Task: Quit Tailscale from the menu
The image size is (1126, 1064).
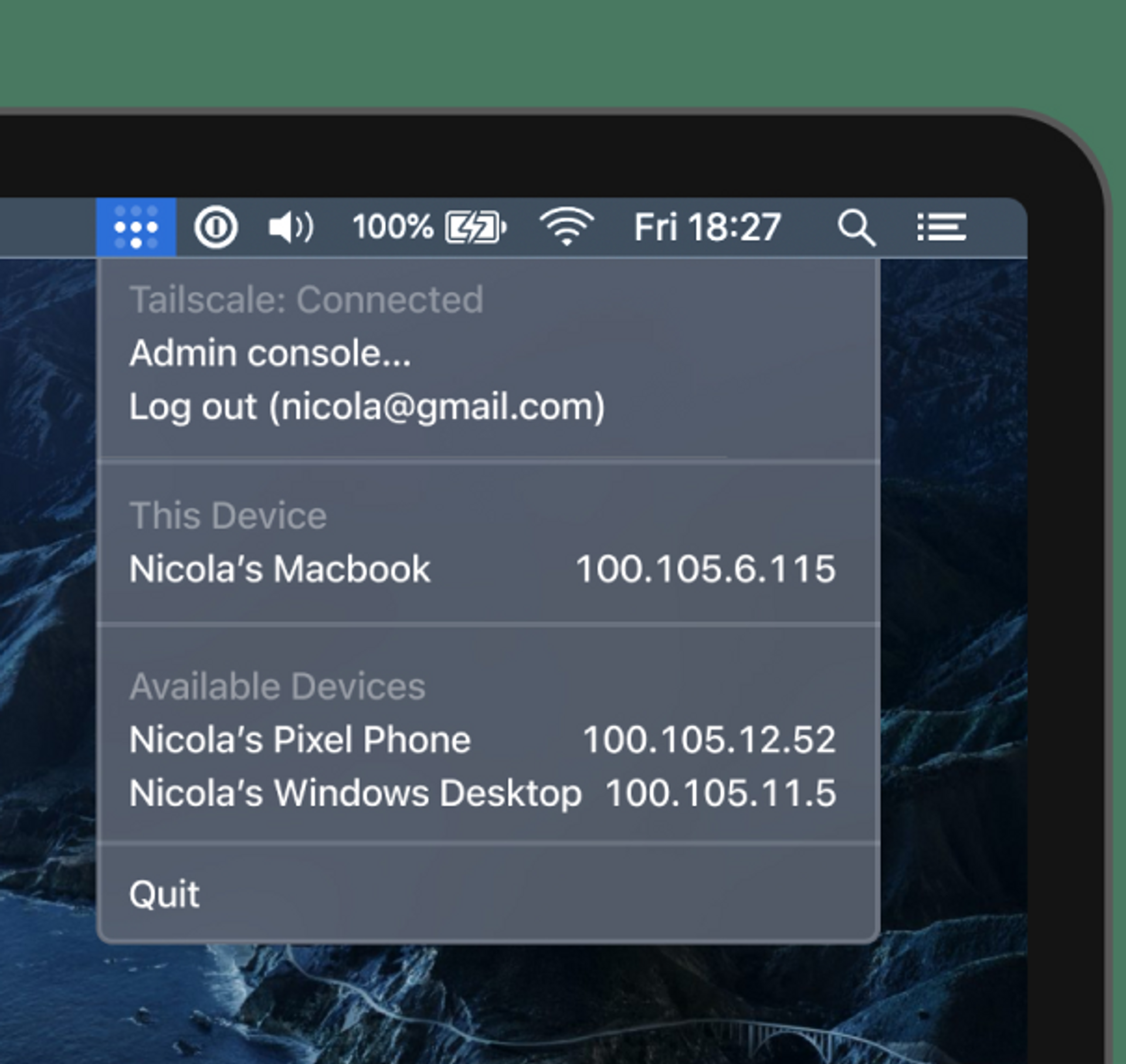Action: 164,894
